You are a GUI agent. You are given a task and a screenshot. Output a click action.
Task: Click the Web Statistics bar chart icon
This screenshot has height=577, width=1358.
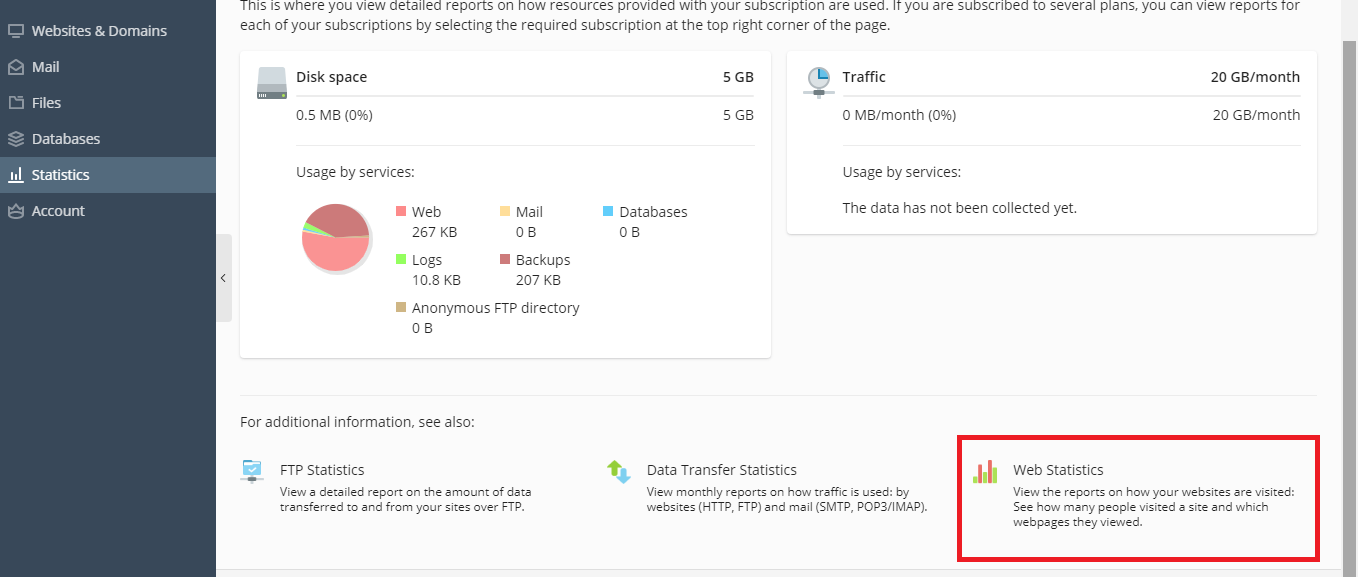pos(985,471)
